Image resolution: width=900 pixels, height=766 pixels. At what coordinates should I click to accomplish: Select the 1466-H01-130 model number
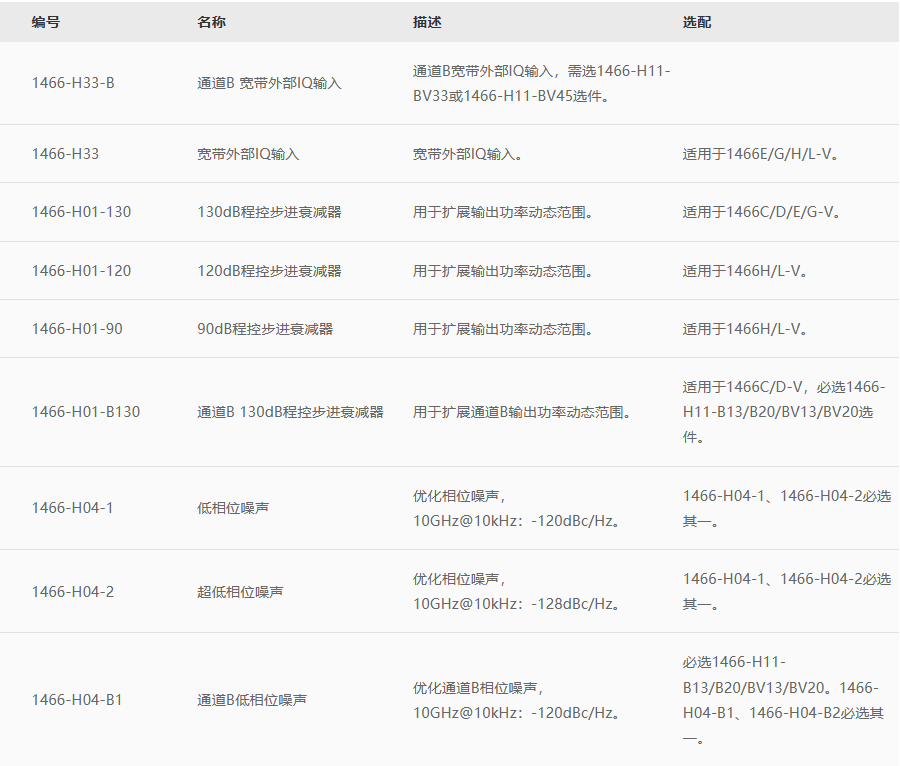pos(81,212)
